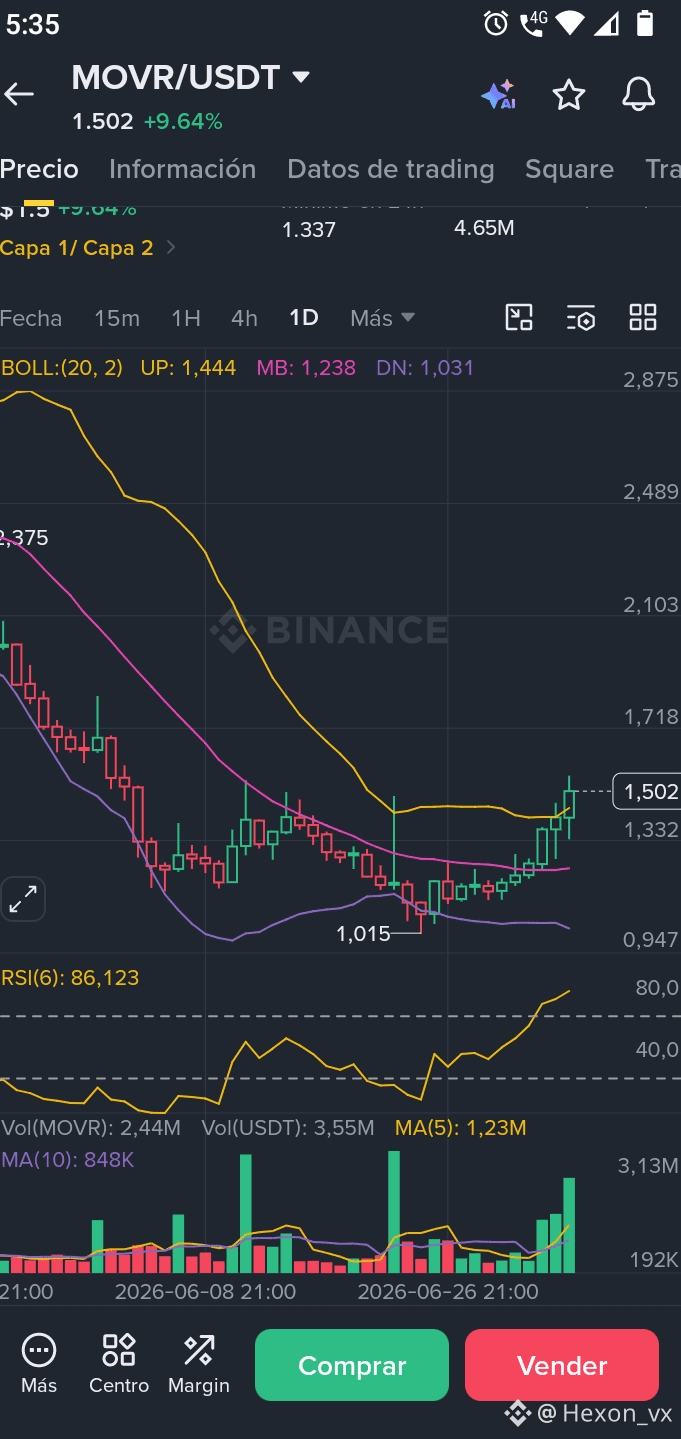This screenshot has width=681, height=1439.
Task: Expand the Más timeframe dropdown
Action: (382, 318)
